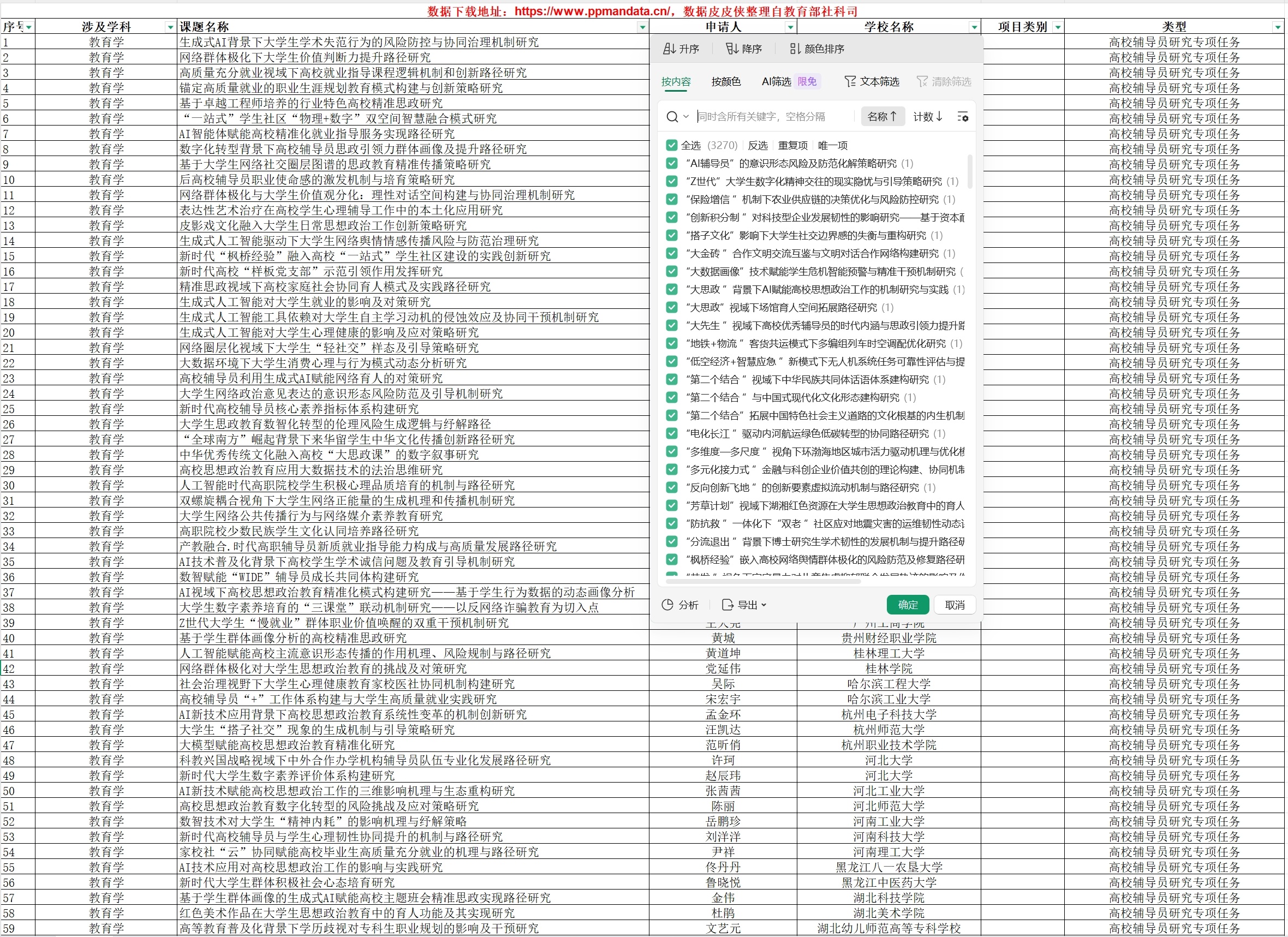This screenshot has width=1288, height=937.
Task: Click the green 确定 confirm button
Action: 907,605
